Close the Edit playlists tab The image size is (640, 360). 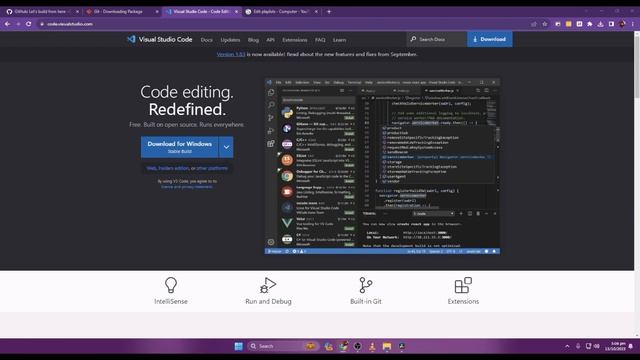316,12
